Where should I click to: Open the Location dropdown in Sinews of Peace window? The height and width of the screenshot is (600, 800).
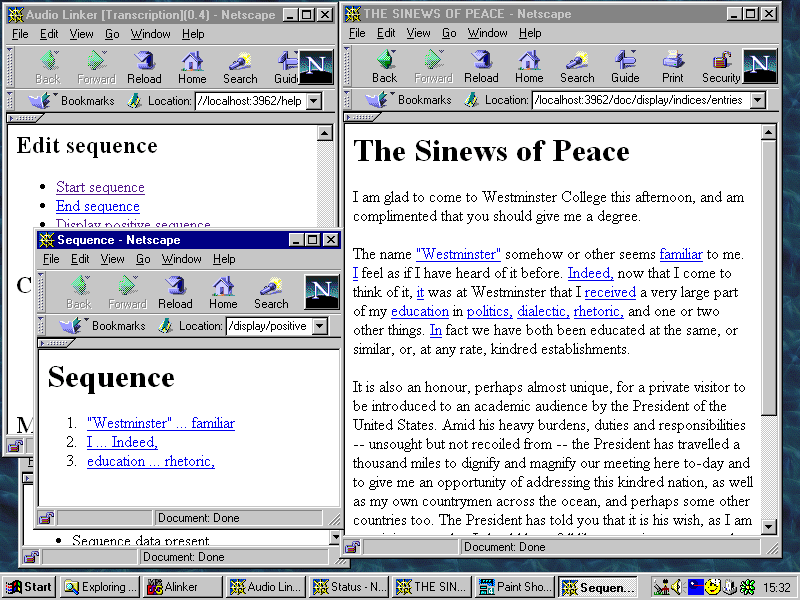[x=758, y=100]
